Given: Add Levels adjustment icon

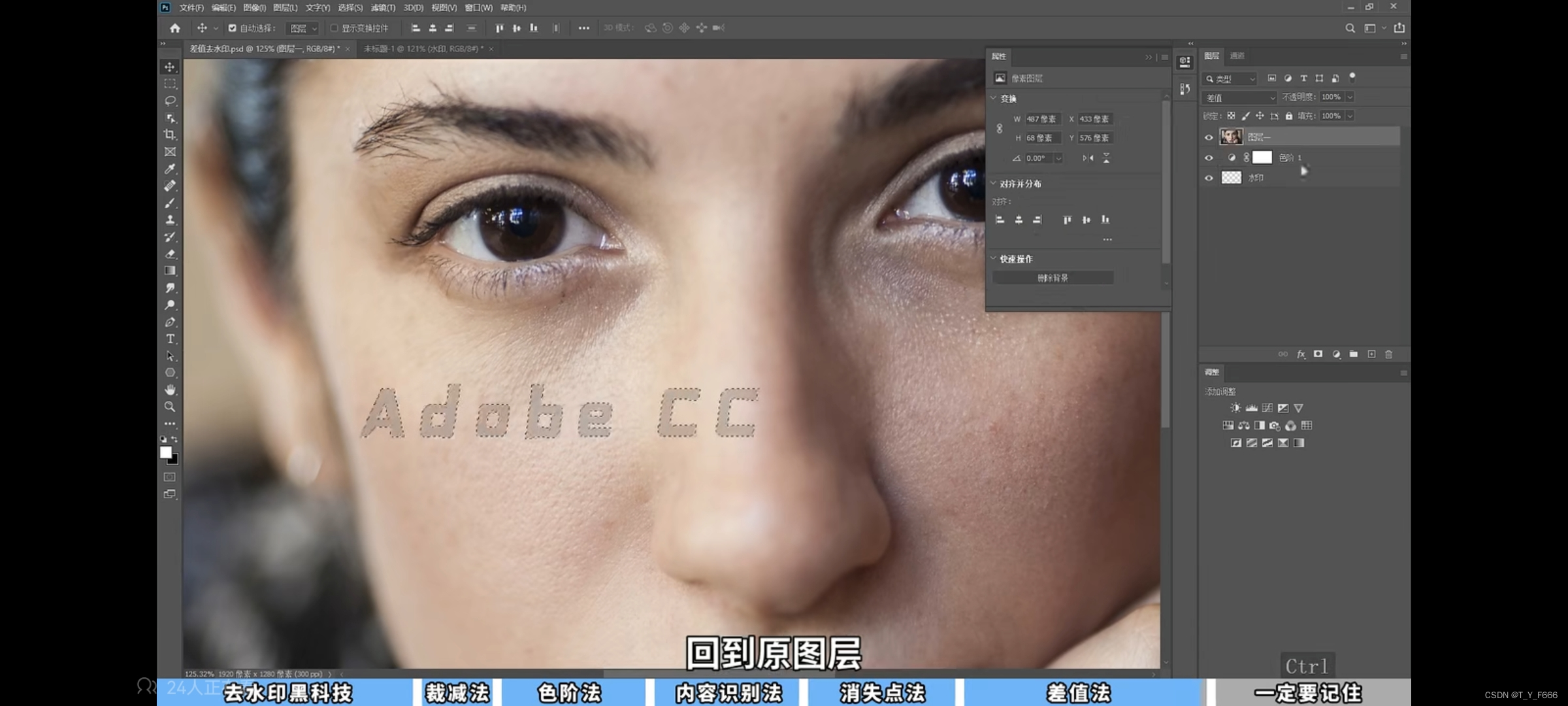Looking at the screenshot, I should 1251,408.
